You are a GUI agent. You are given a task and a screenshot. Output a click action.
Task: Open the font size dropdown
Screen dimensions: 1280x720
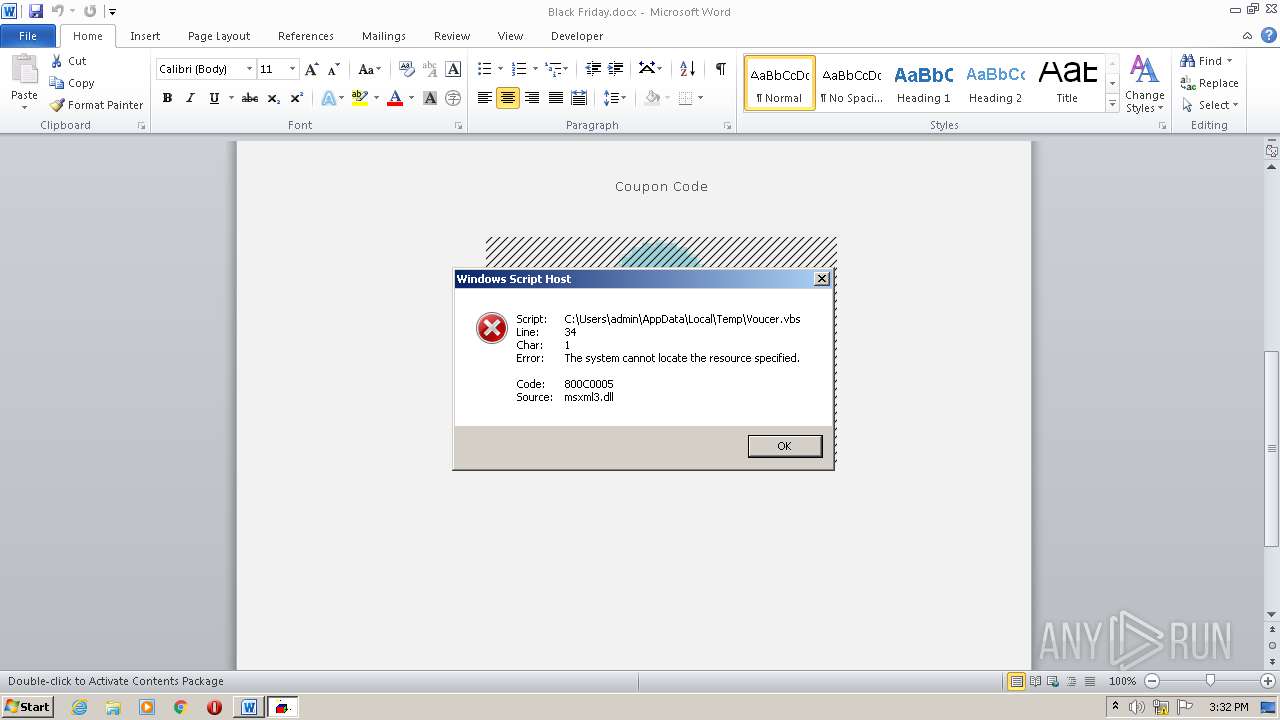pos(292,69)
